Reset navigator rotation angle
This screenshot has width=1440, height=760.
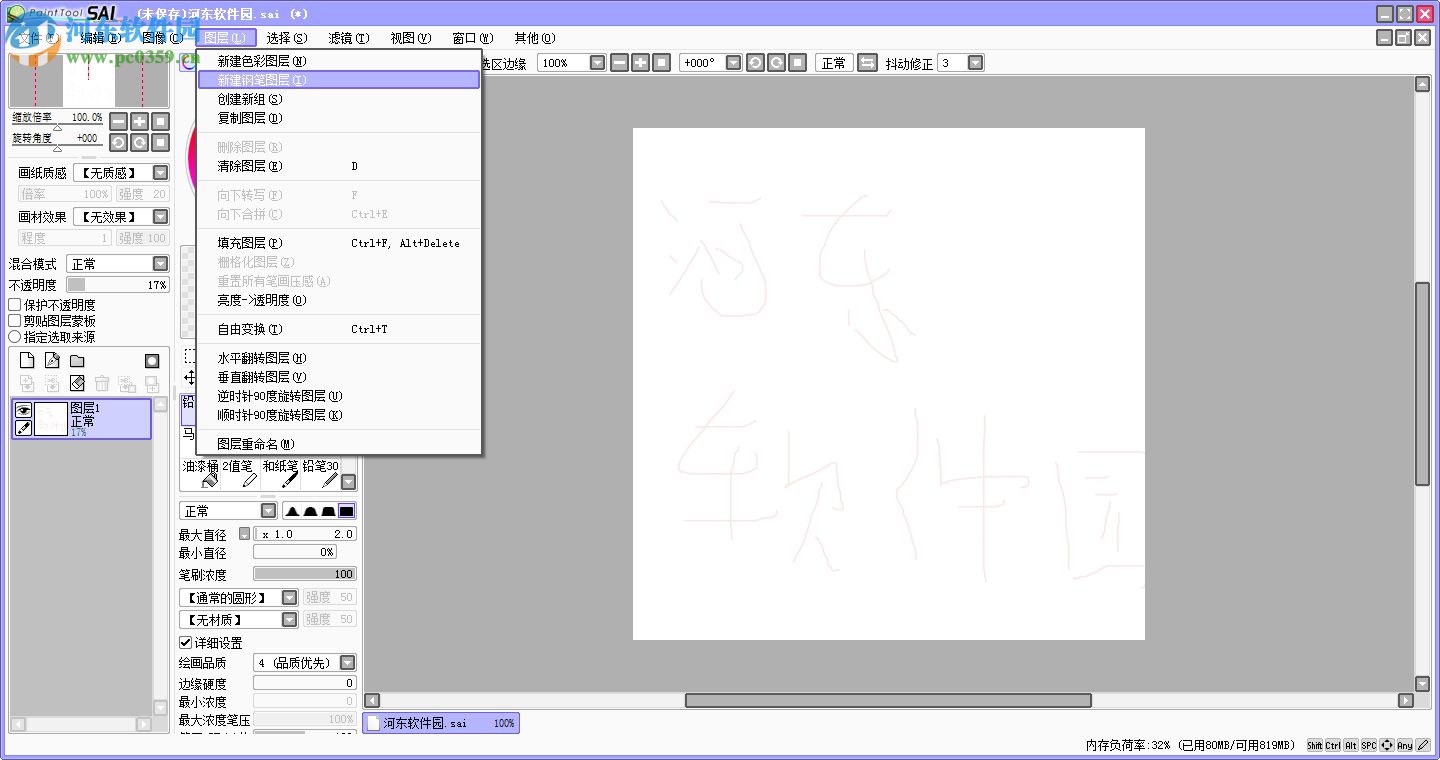point(160,142)
